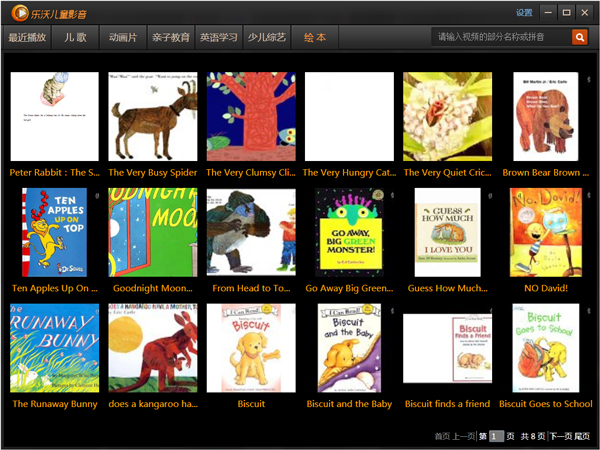600x450 pixels.
Task: Click the title 'Biscuit and the Baby'
Action: [x=349, y=404]
